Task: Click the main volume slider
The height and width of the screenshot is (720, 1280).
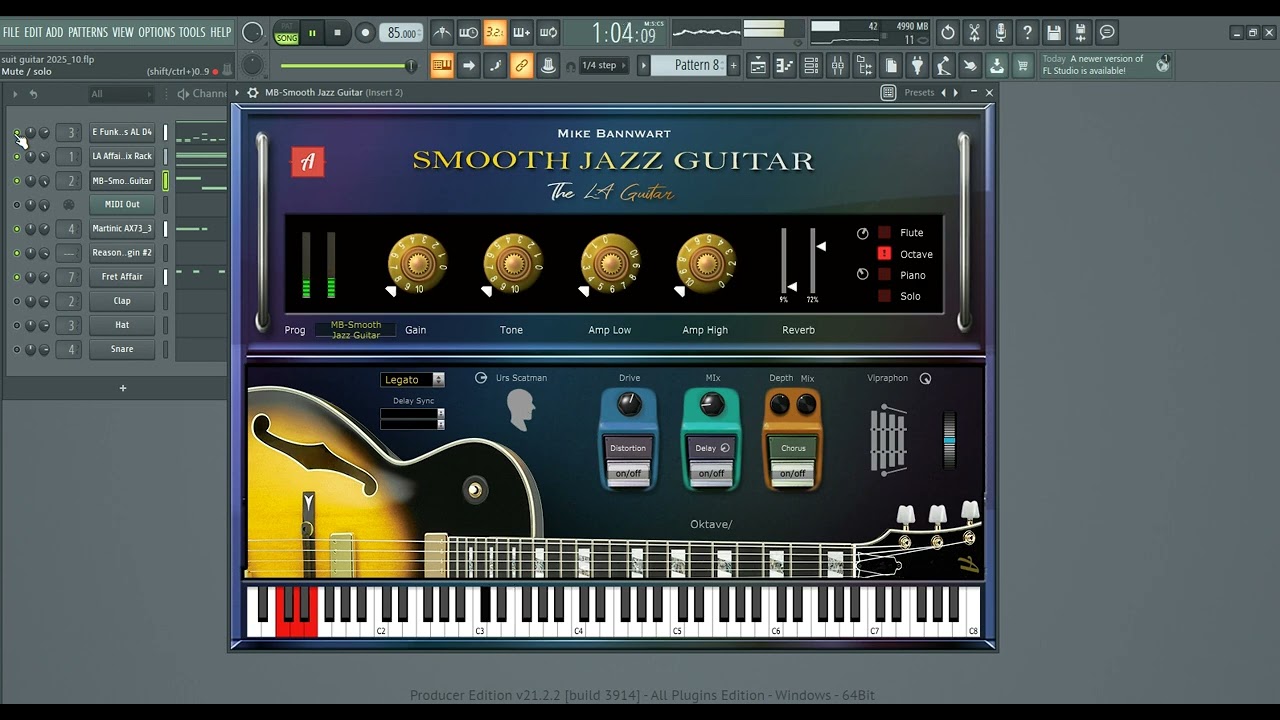Action: pos(347,66)
